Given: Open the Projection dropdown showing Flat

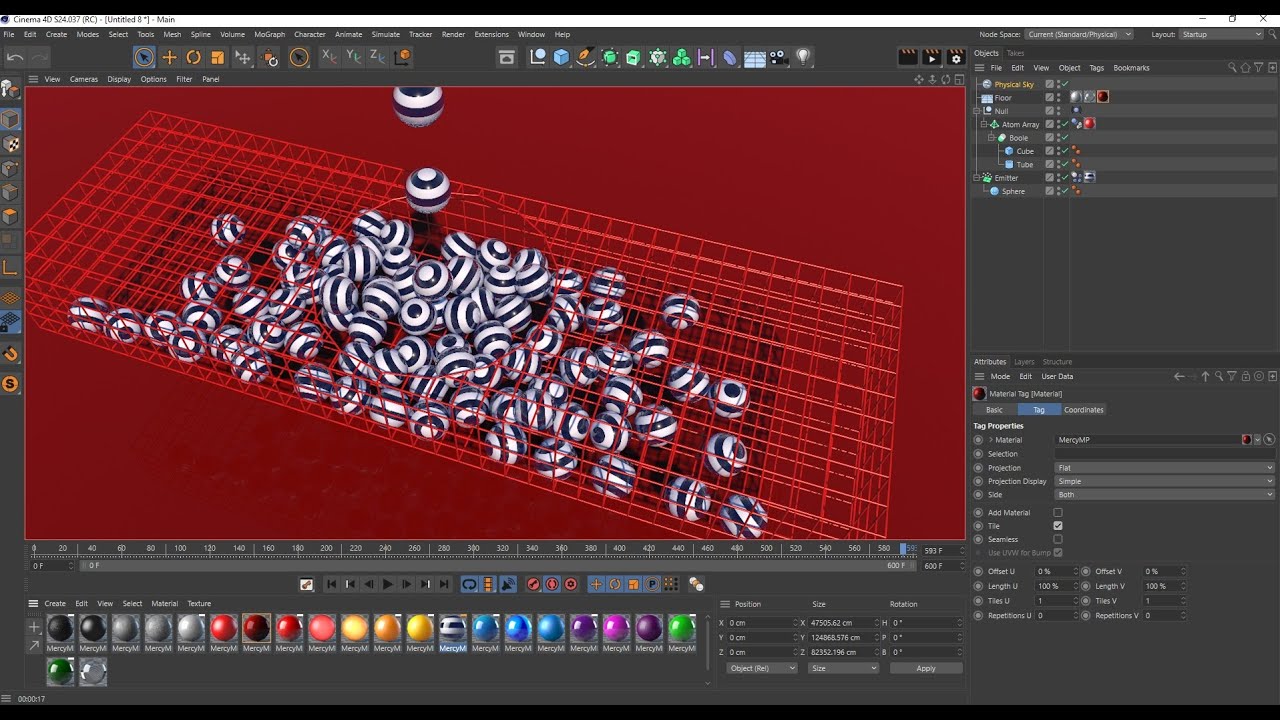Looking at the screenshot, I should [1165, 468].
